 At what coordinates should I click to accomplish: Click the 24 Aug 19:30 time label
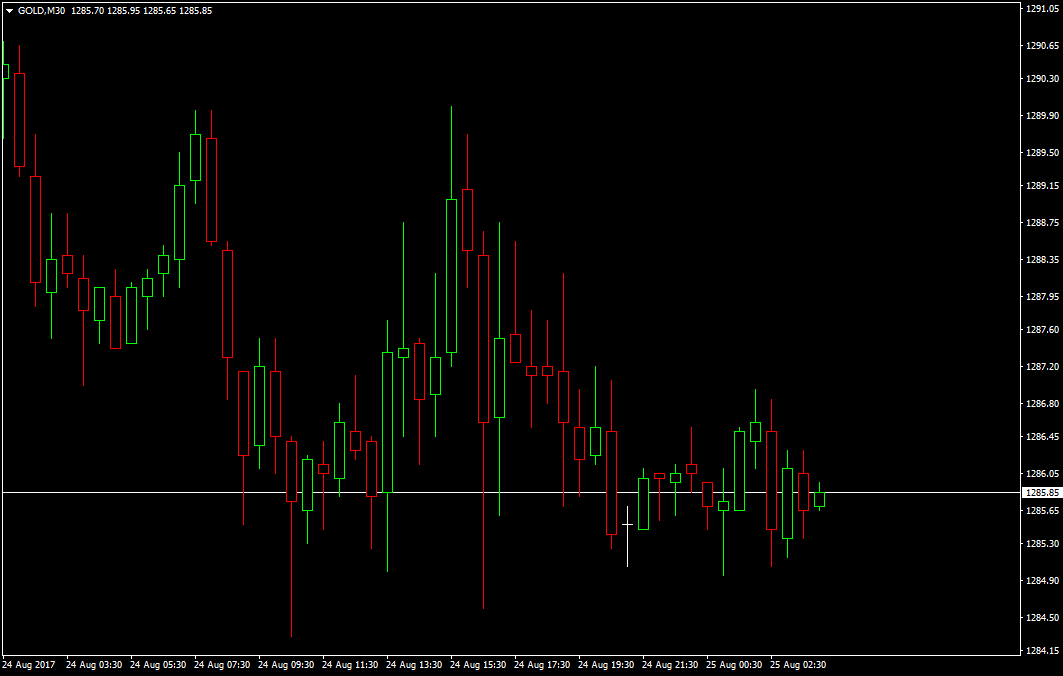click(x=606, y=664)
